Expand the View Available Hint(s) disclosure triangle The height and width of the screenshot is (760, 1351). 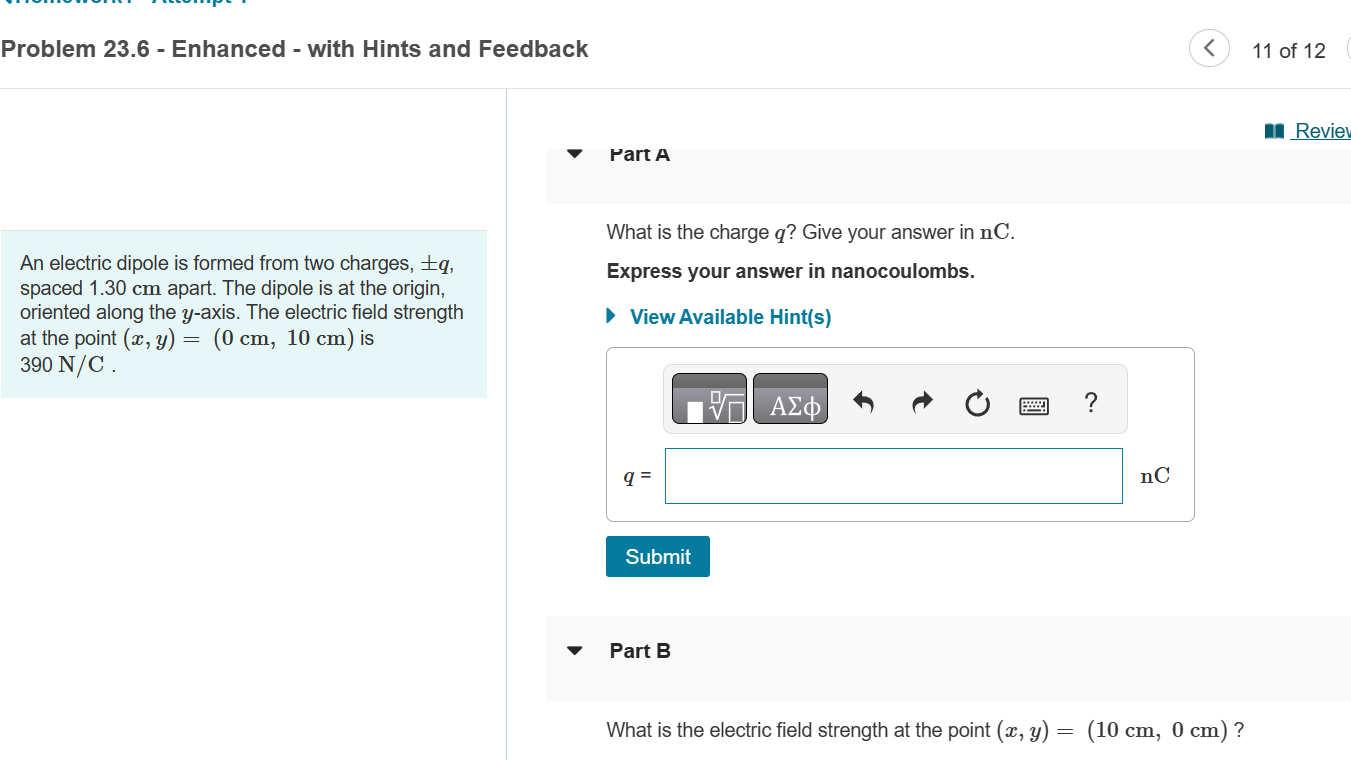[x=611, y=316]
